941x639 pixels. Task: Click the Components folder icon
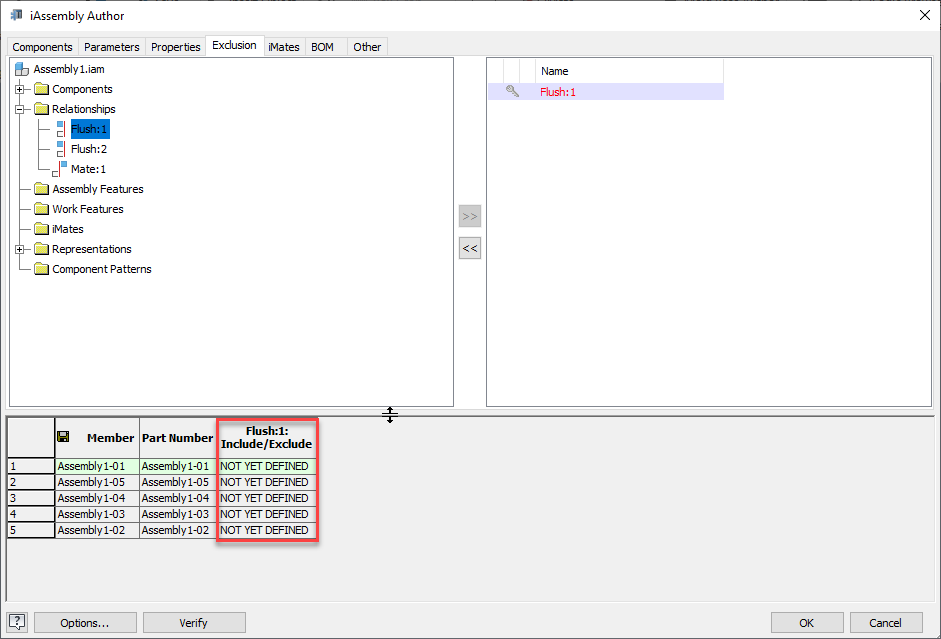[x=41, y=89]
